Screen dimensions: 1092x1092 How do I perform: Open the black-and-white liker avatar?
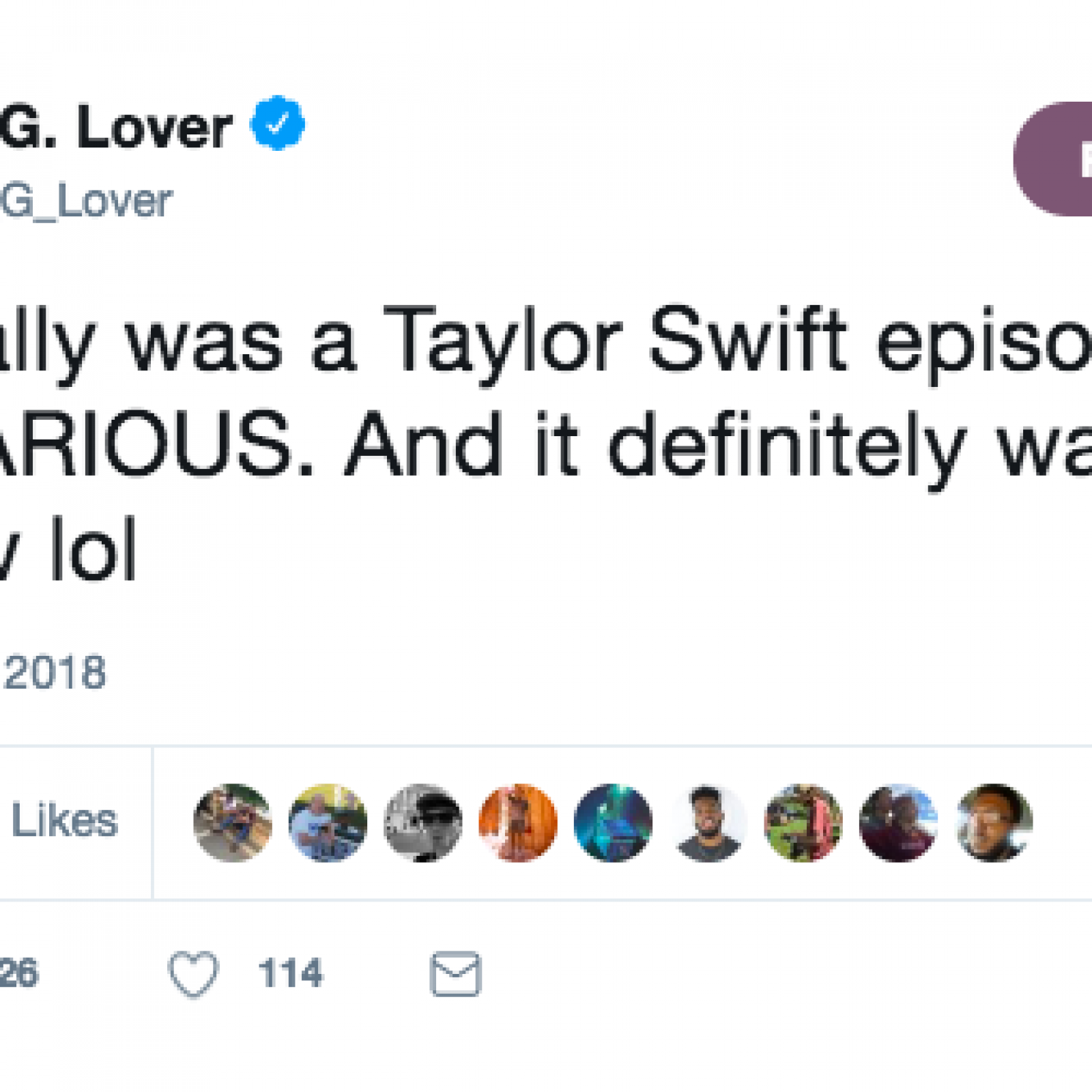coord(423,822)
